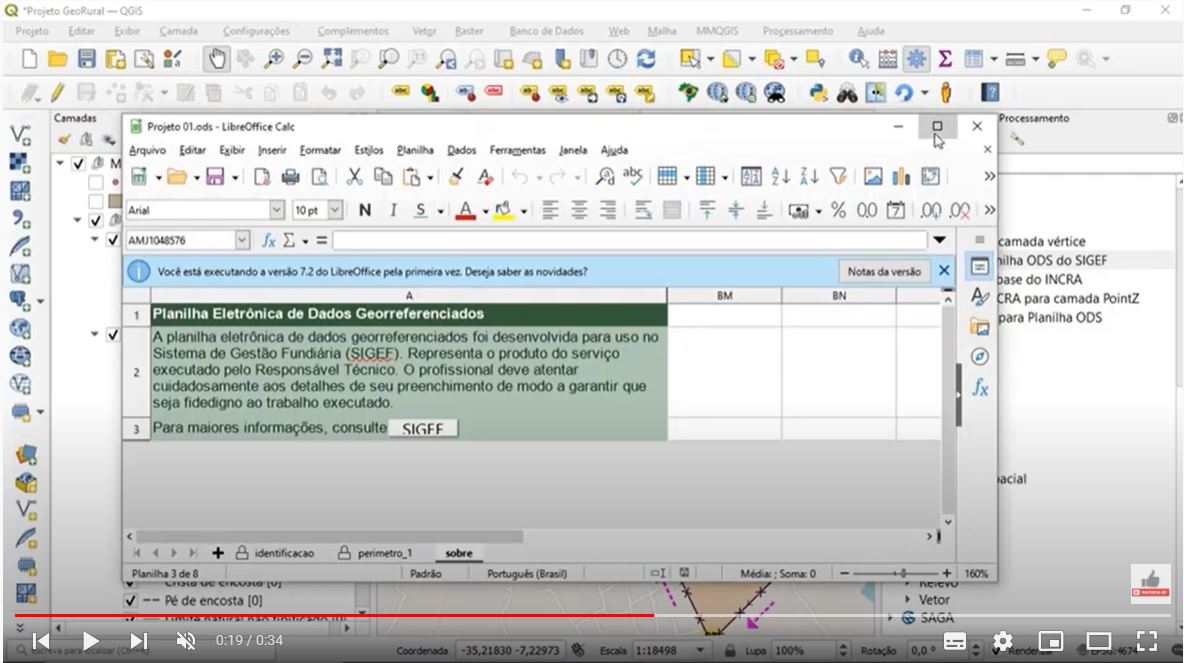Toggle the Pé de encosta layer checkbox

click(x=130, y=601)
